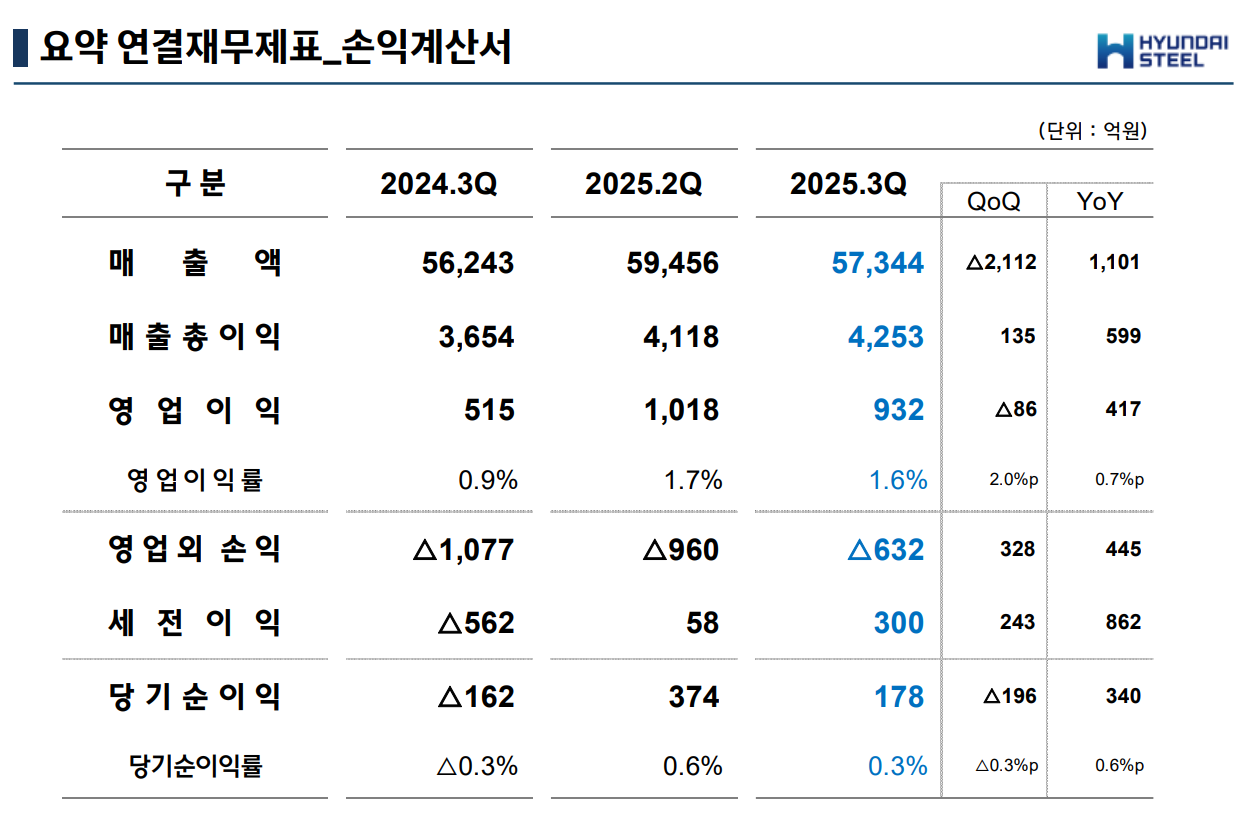Image resolution: width=1237 pixels, height=837 pixels.
Task: Click the 매출총이익 row label
Action: 195,337
